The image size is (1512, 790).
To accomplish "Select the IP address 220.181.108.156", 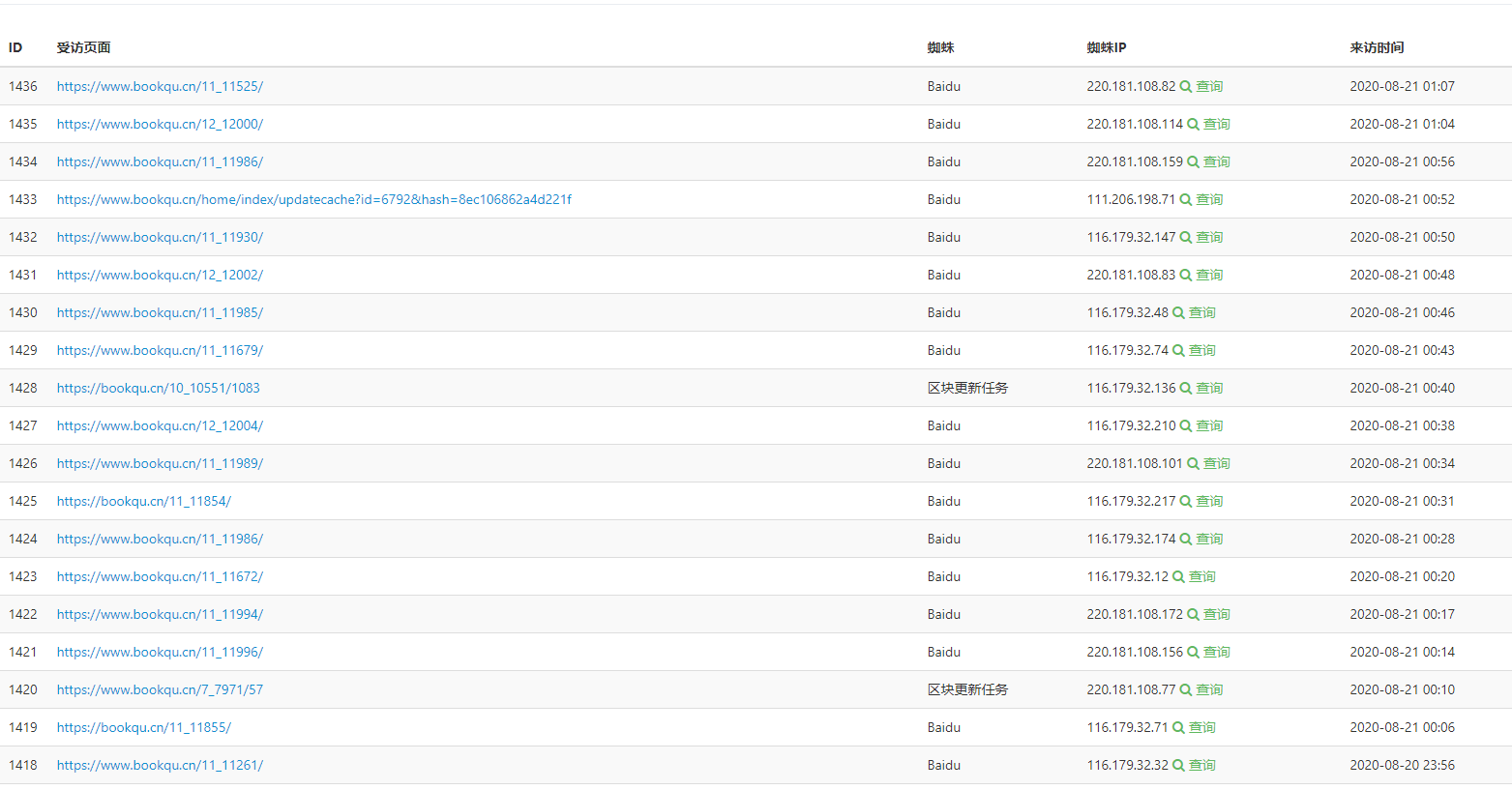I will point(1135,652).
